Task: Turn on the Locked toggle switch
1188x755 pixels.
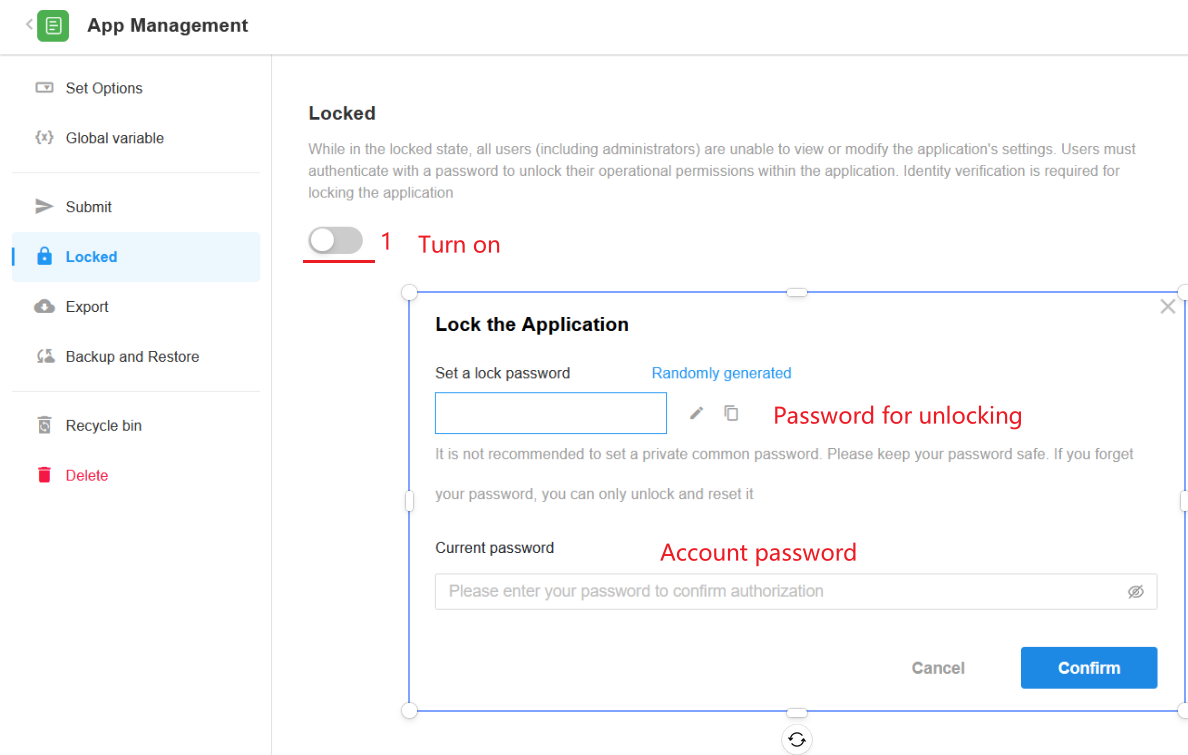Action: tap(335, 240)
